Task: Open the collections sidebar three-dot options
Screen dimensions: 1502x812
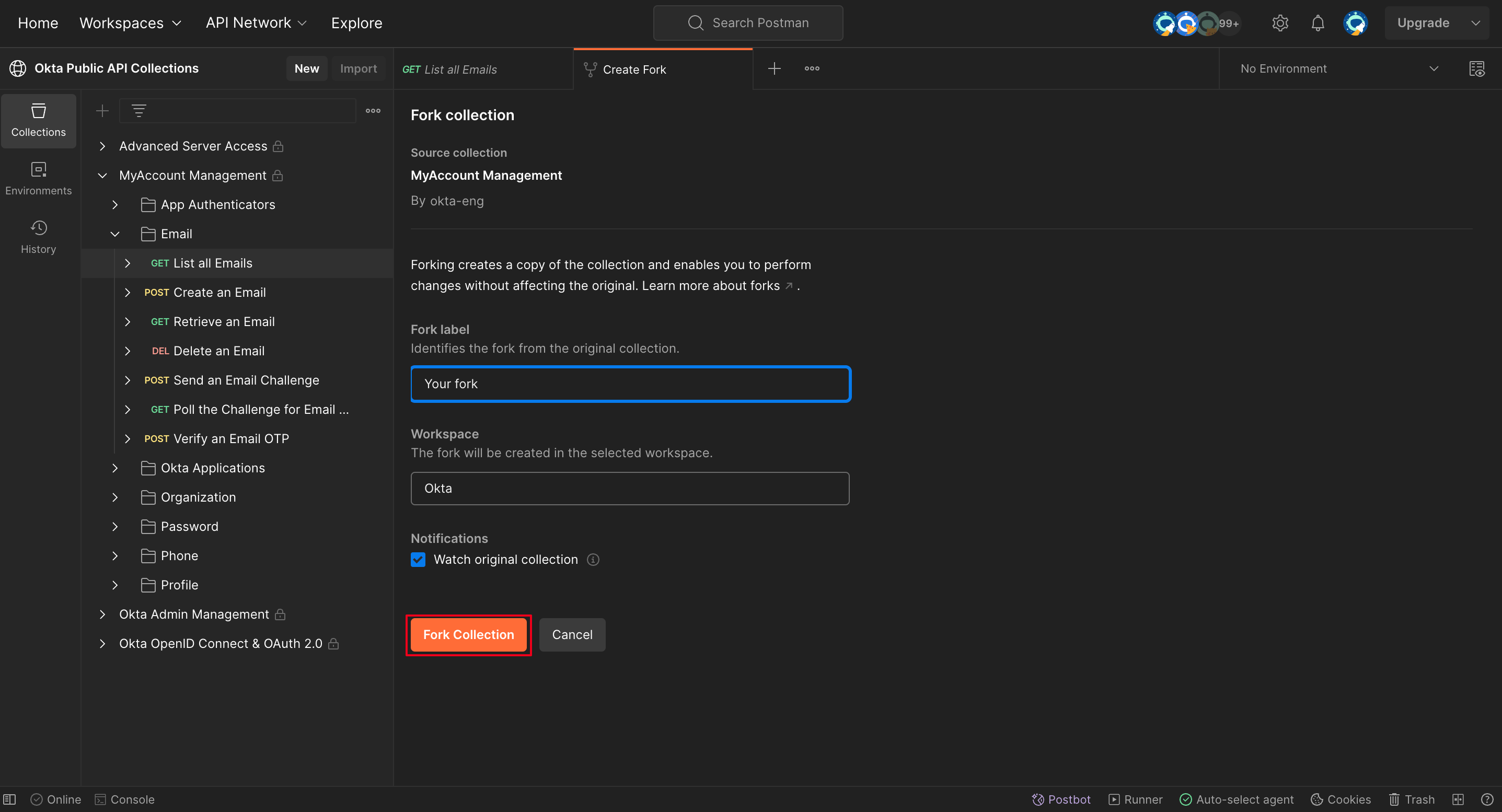Action: (x=373, y=111)
